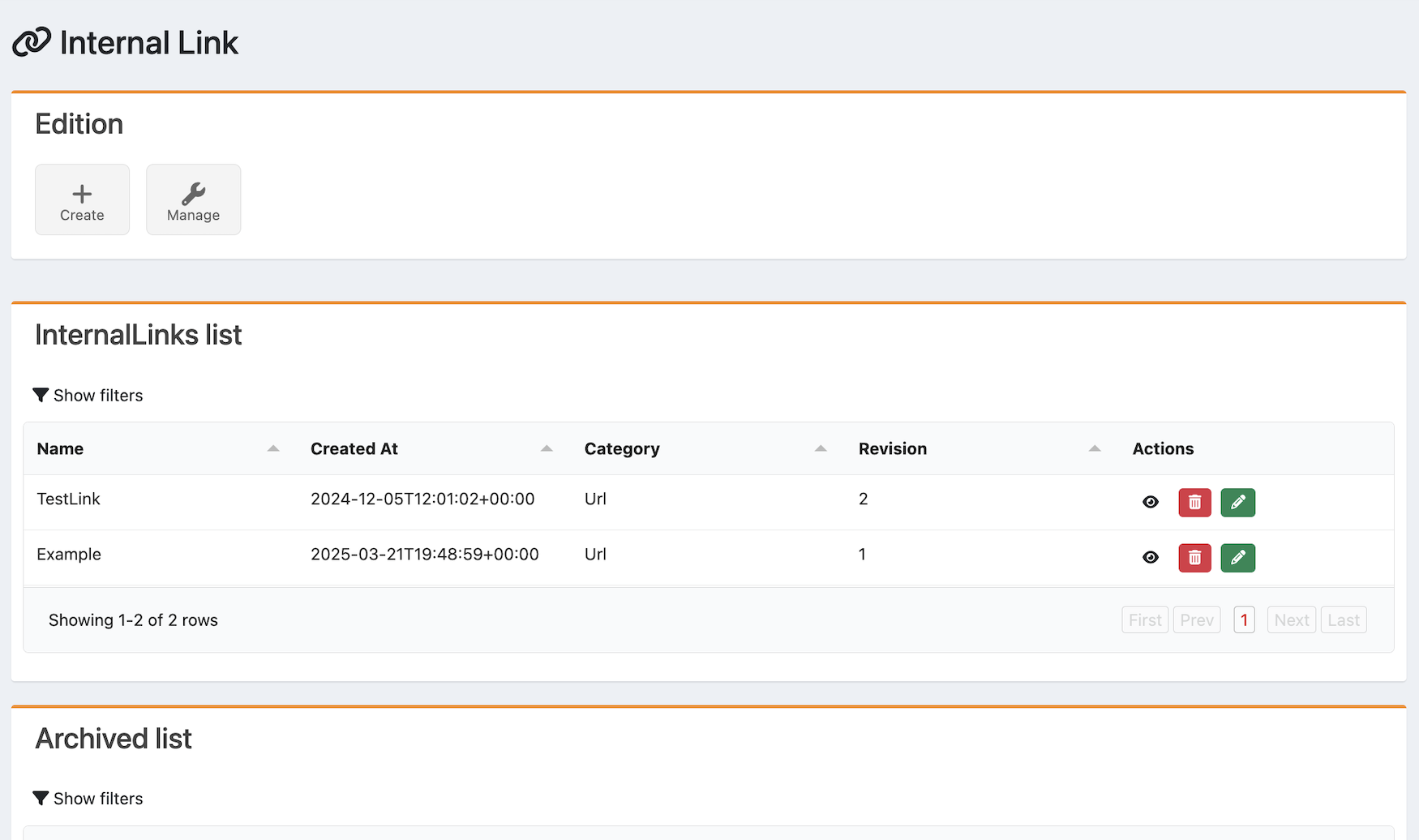Sort by Created At column arrow
This screenshot has width=1419, height=840.
(x=547, y=448)
